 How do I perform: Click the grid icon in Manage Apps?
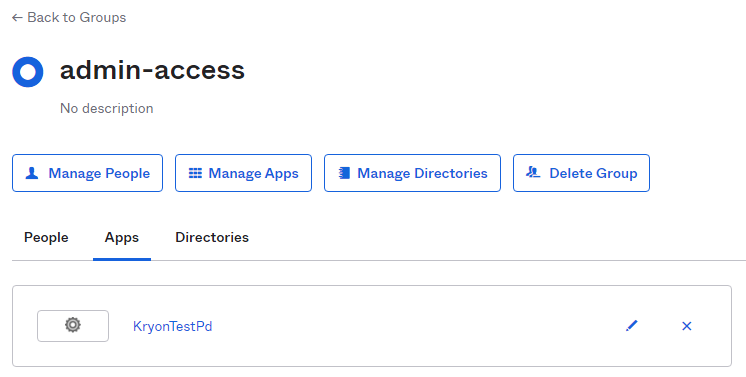pos(195,173)
